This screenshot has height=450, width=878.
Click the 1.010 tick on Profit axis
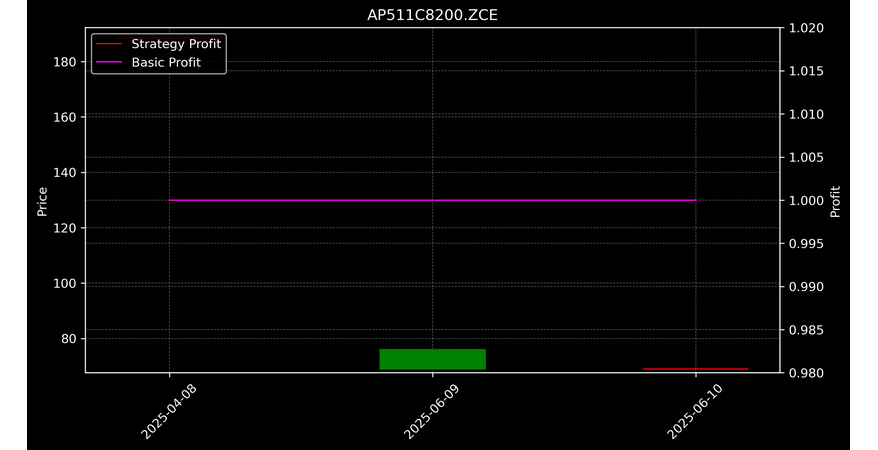(806, 114)
